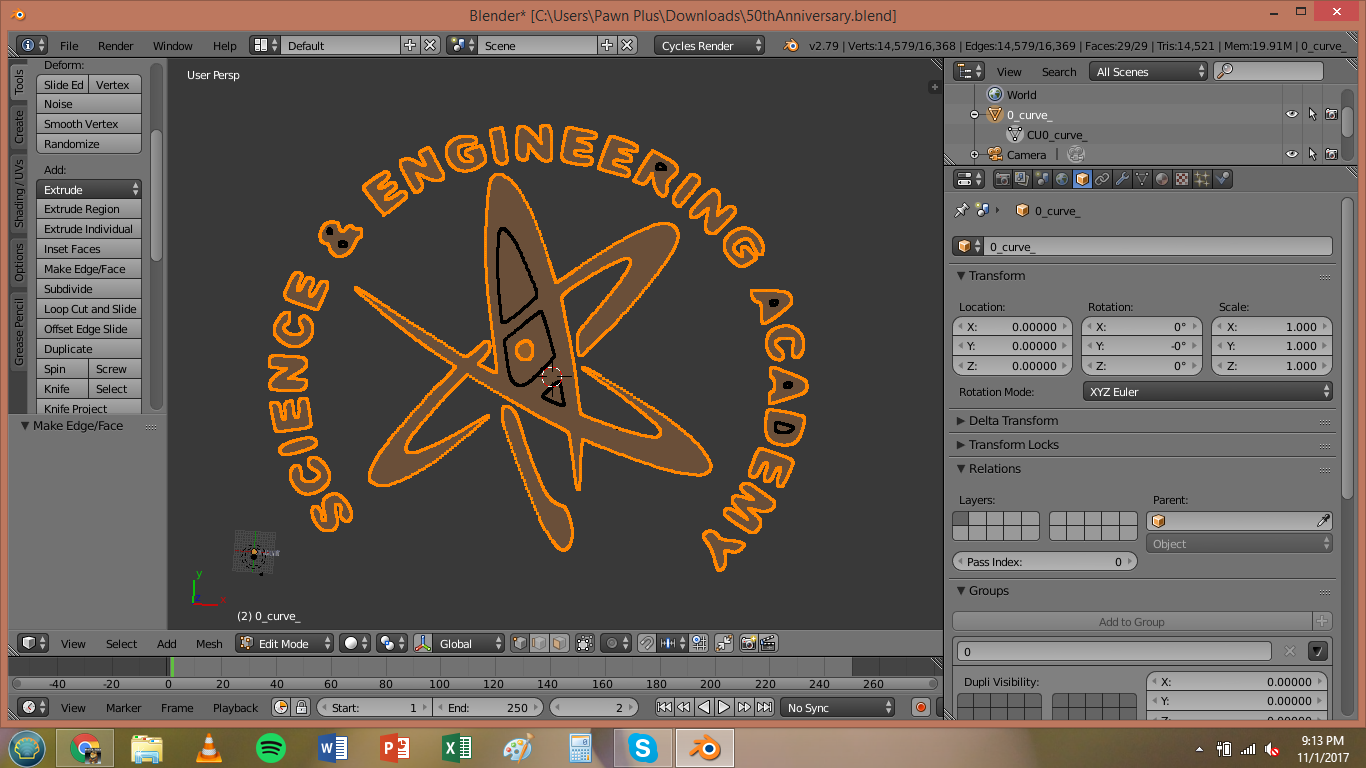Switch to the Create tool shelf tab

(x=19, y=126)
